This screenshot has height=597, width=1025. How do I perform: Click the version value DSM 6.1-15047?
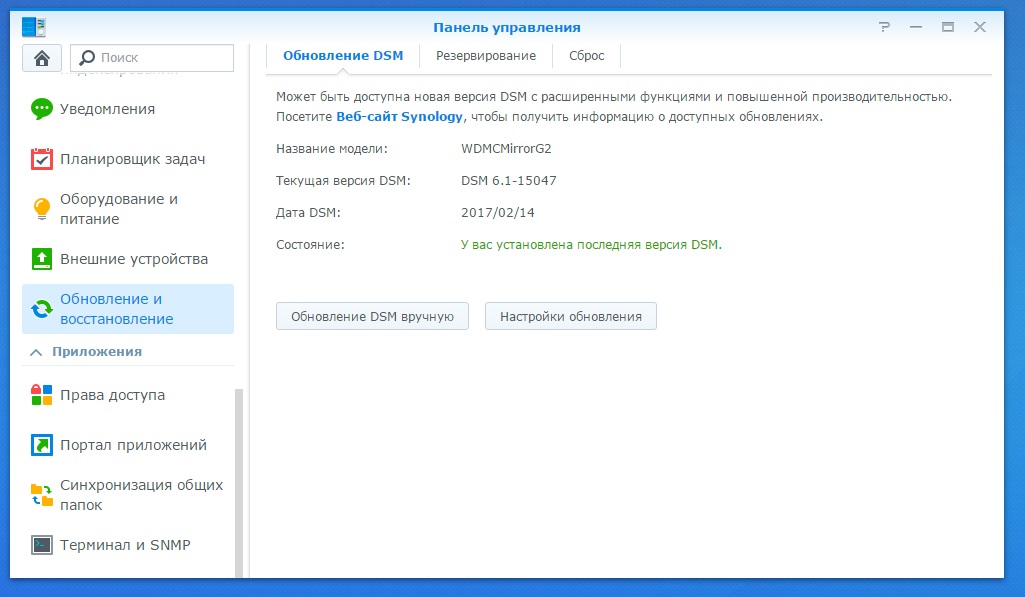(509, 180)
